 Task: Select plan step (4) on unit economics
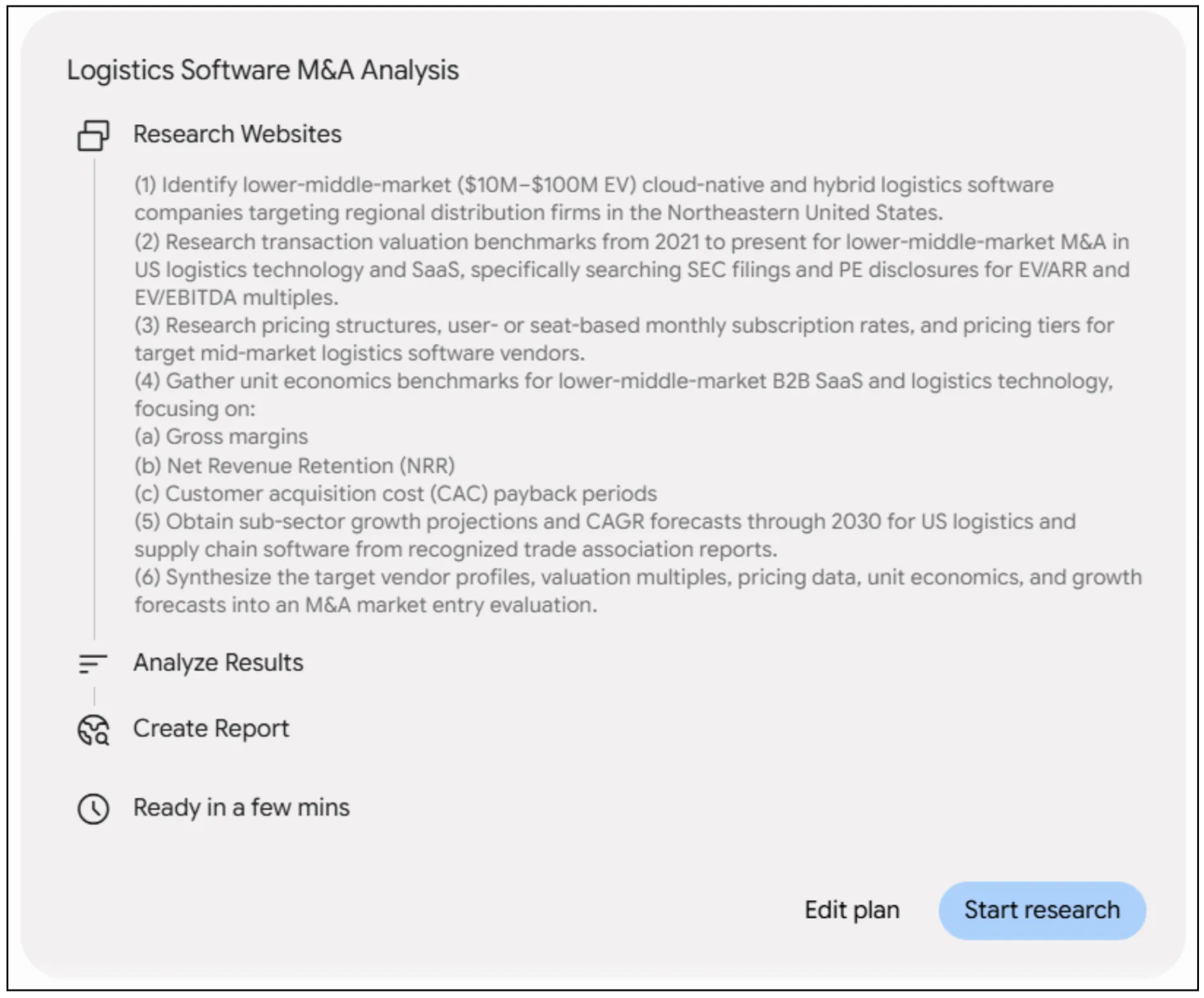pos(624,395)
